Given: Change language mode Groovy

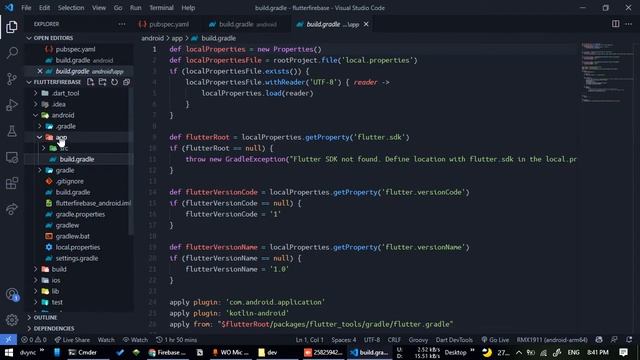Looking at the screenshot, I should (x=418, y=340).
